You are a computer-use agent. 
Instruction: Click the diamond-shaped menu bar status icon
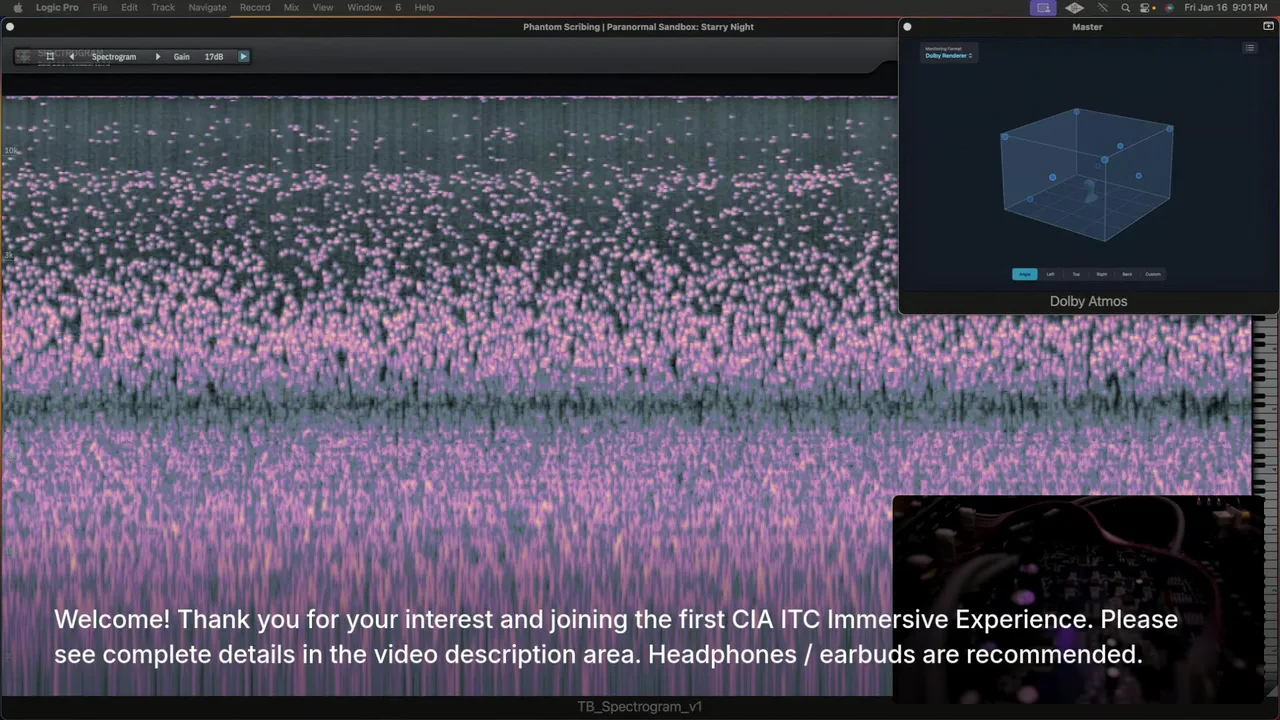tap(1074, 7)
